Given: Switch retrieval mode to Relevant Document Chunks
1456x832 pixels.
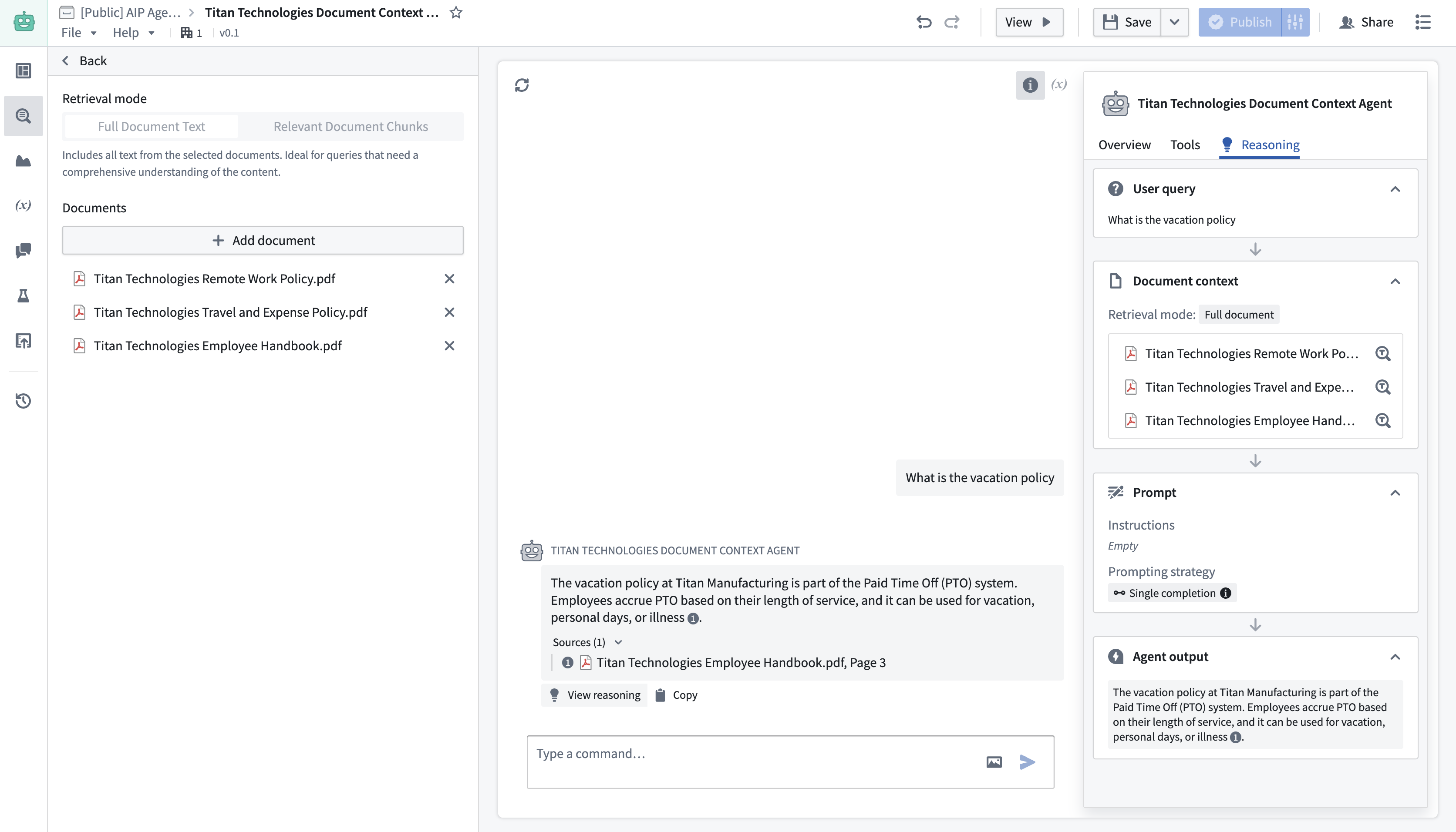Looking at the screenshot, I should coord(351,126).
